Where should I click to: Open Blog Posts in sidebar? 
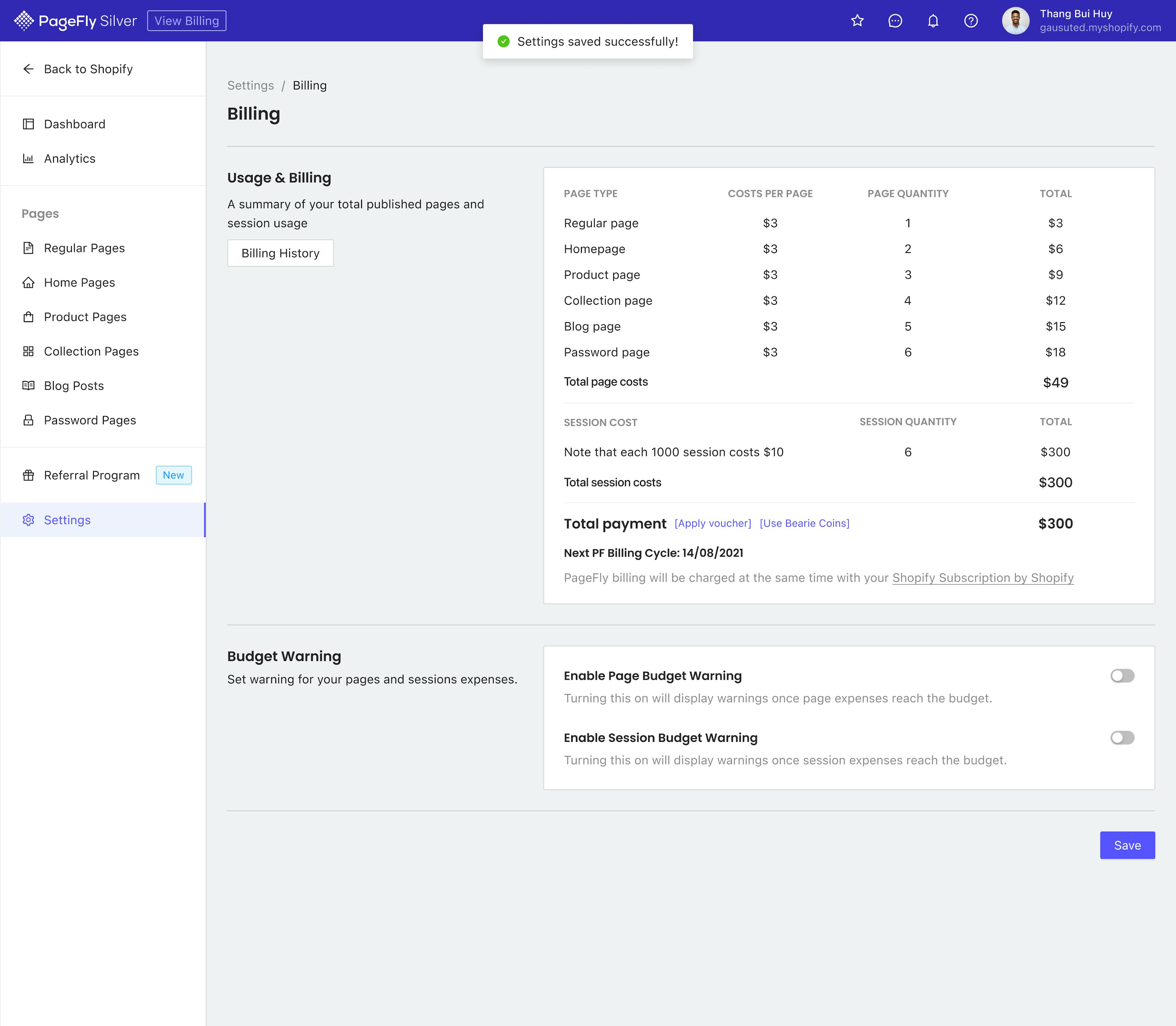point(74,386)
